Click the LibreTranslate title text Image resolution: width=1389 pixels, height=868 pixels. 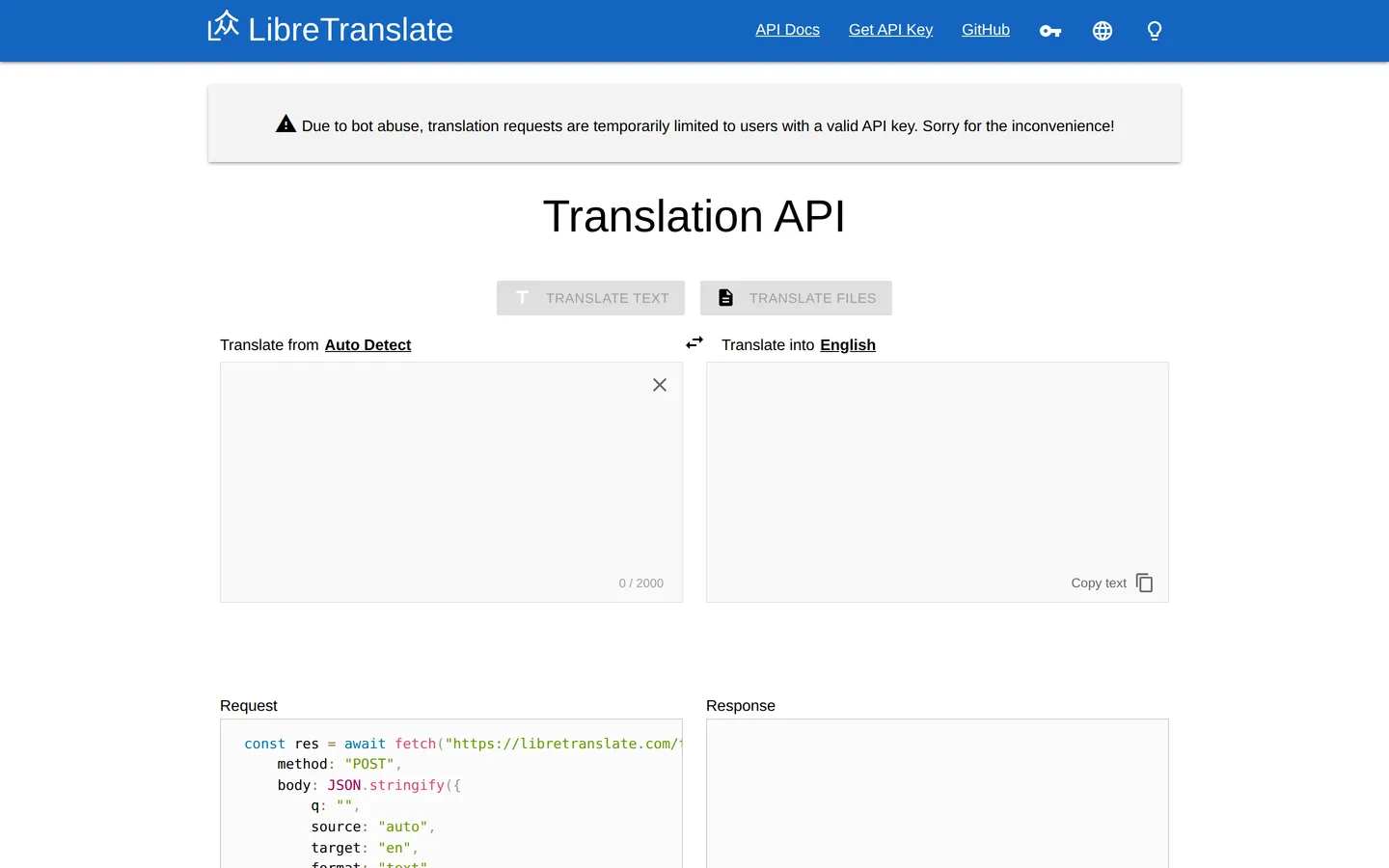350,30
